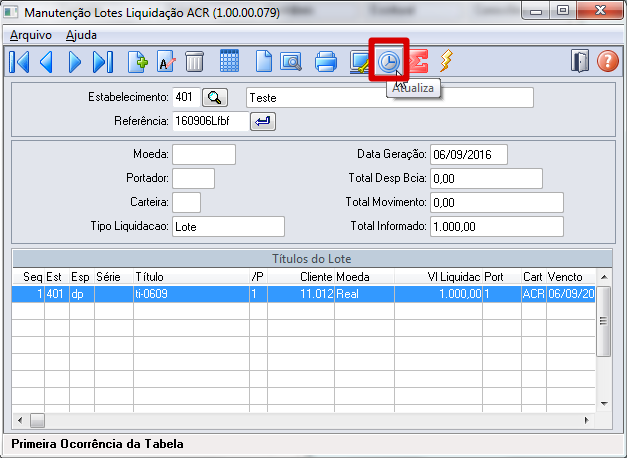Viewport: 627px width, 458px height.
Task: Click horizontal scrollbar left arrow
Action: tap(20, 420)
